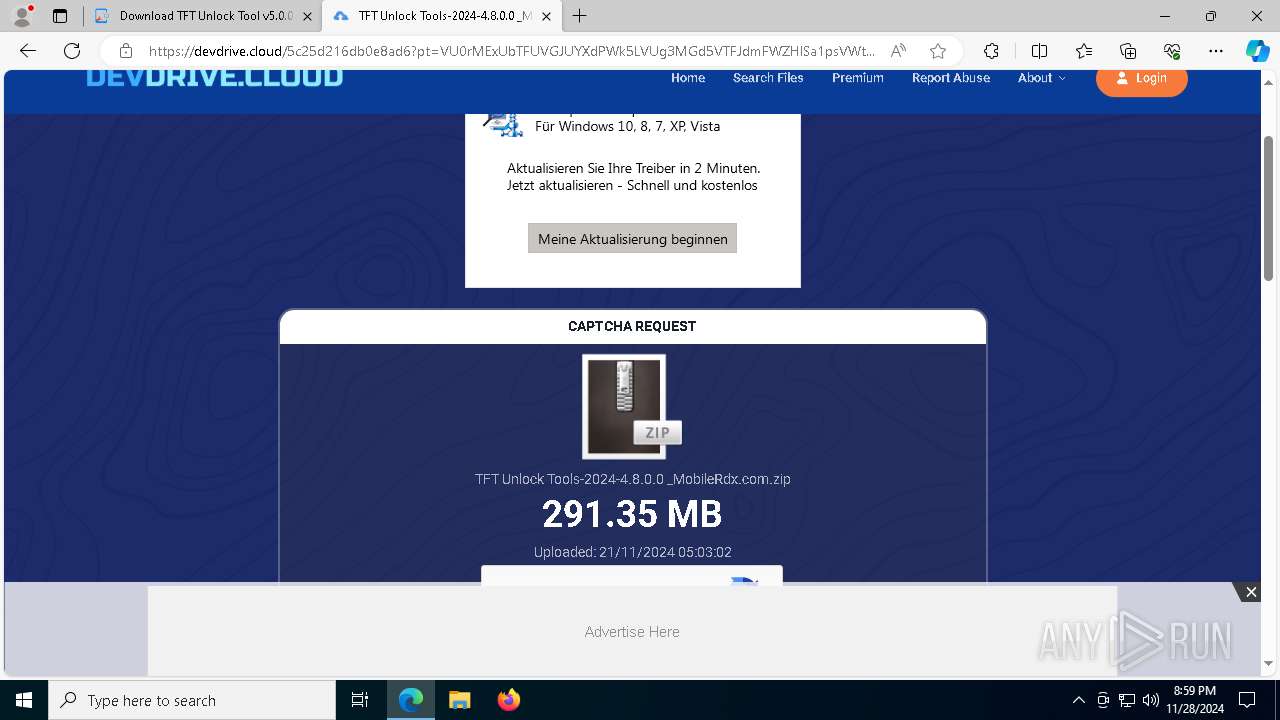Click the vertical page scrollbar thumb
The height and width of the screenshot is (720, 1280).
tap(1269, 207)
